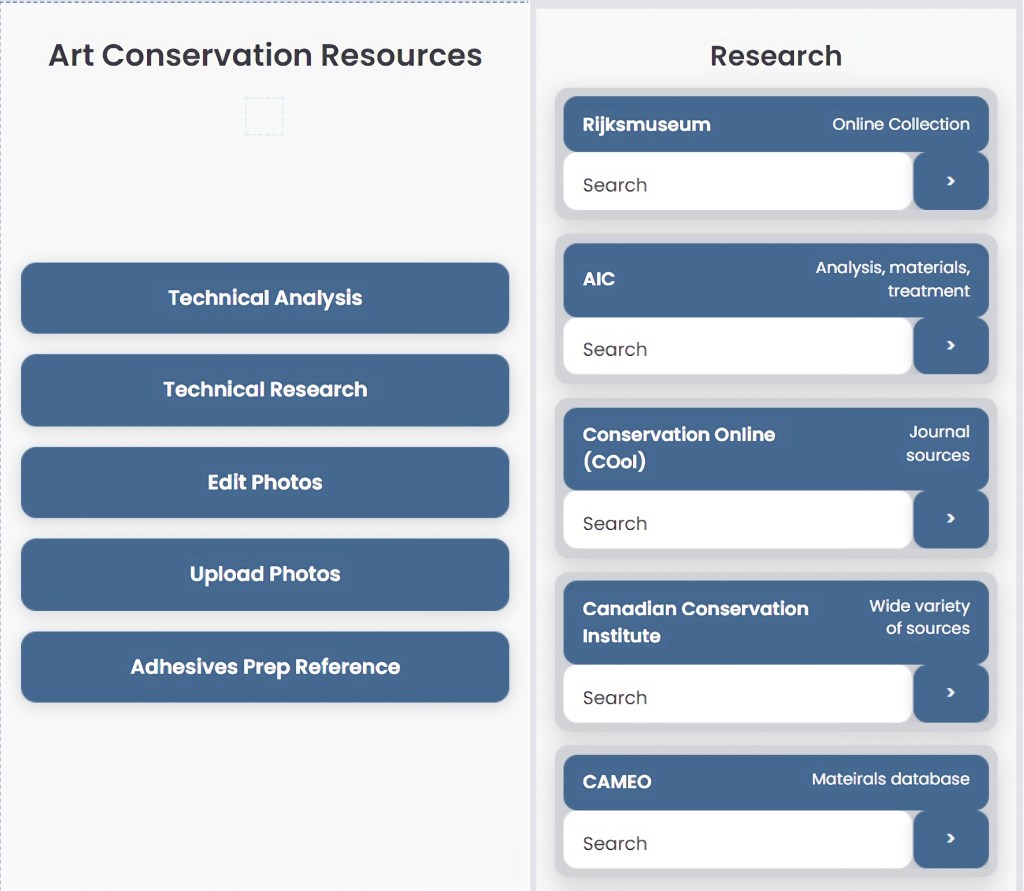The height and width of the screenshot is (891, 1024).
Task: Open the Technical Analysis section
Action: (265, 298)
